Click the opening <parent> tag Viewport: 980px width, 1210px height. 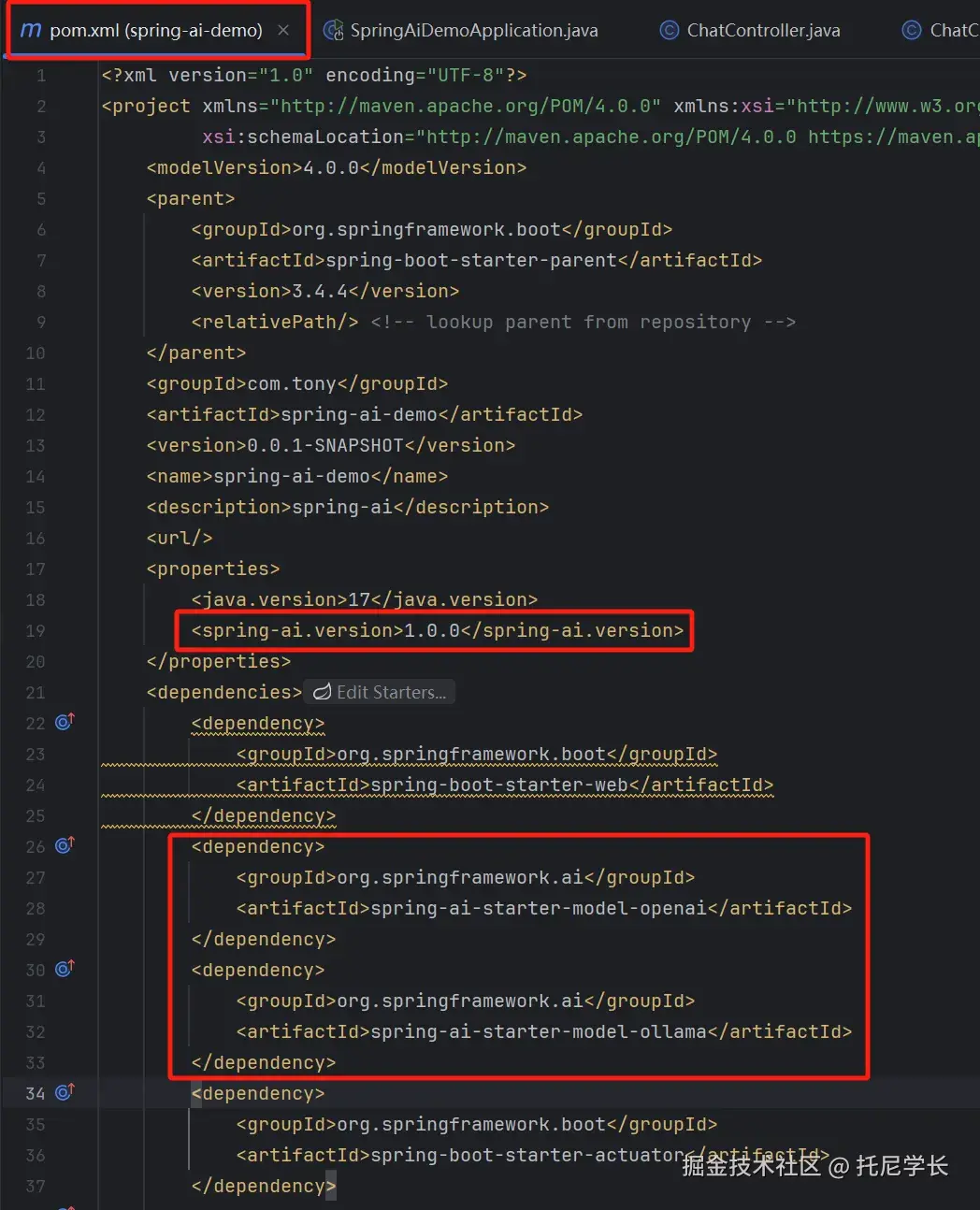191,198
